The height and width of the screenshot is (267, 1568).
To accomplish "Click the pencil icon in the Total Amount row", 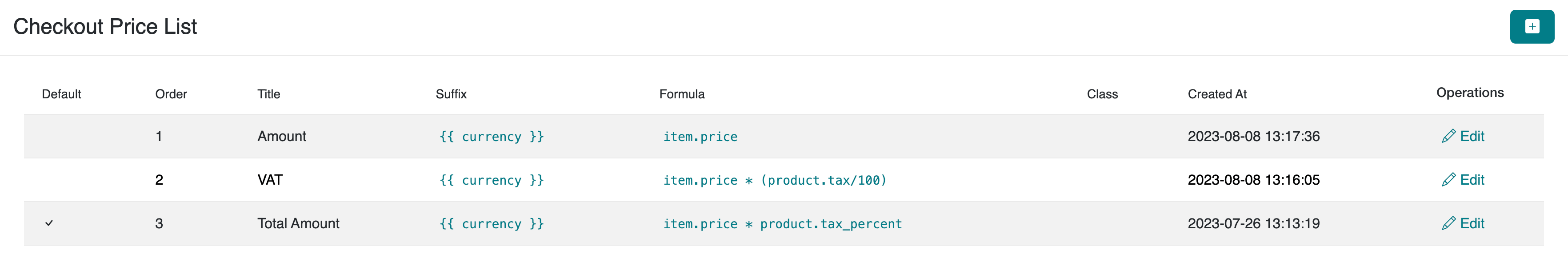I will 1448,224.
